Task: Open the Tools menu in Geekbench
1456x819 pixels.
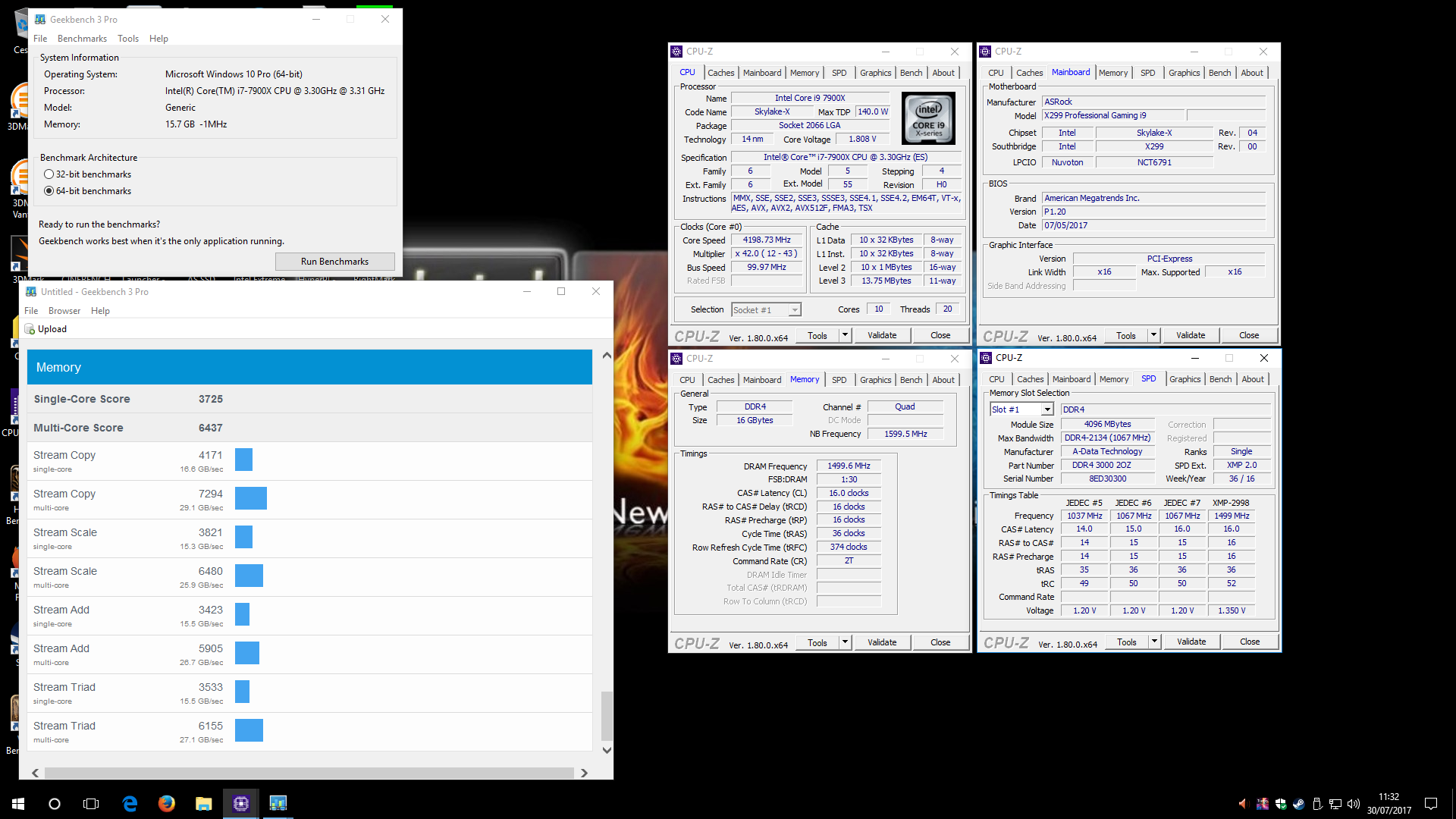Action: tap(128, 39)
